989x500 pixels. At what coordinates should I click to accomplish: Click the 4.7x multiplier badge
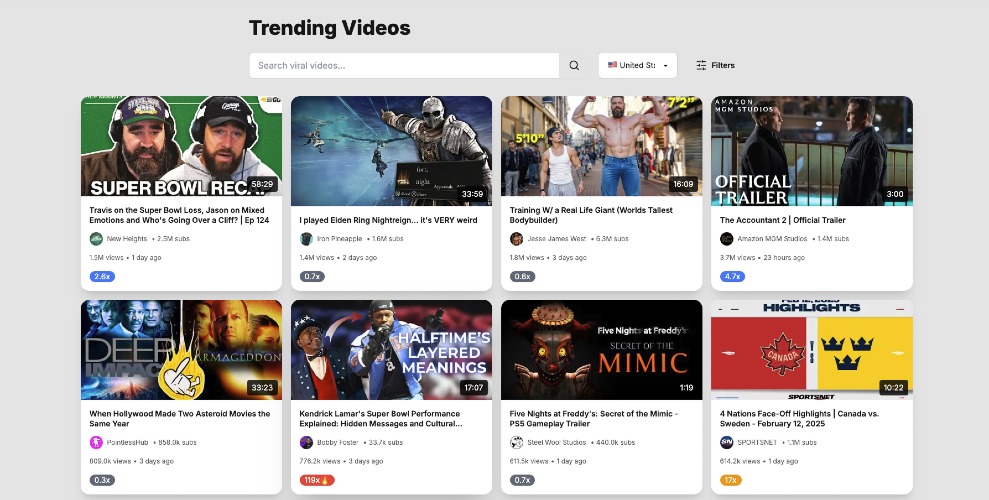tap(732, 276)
